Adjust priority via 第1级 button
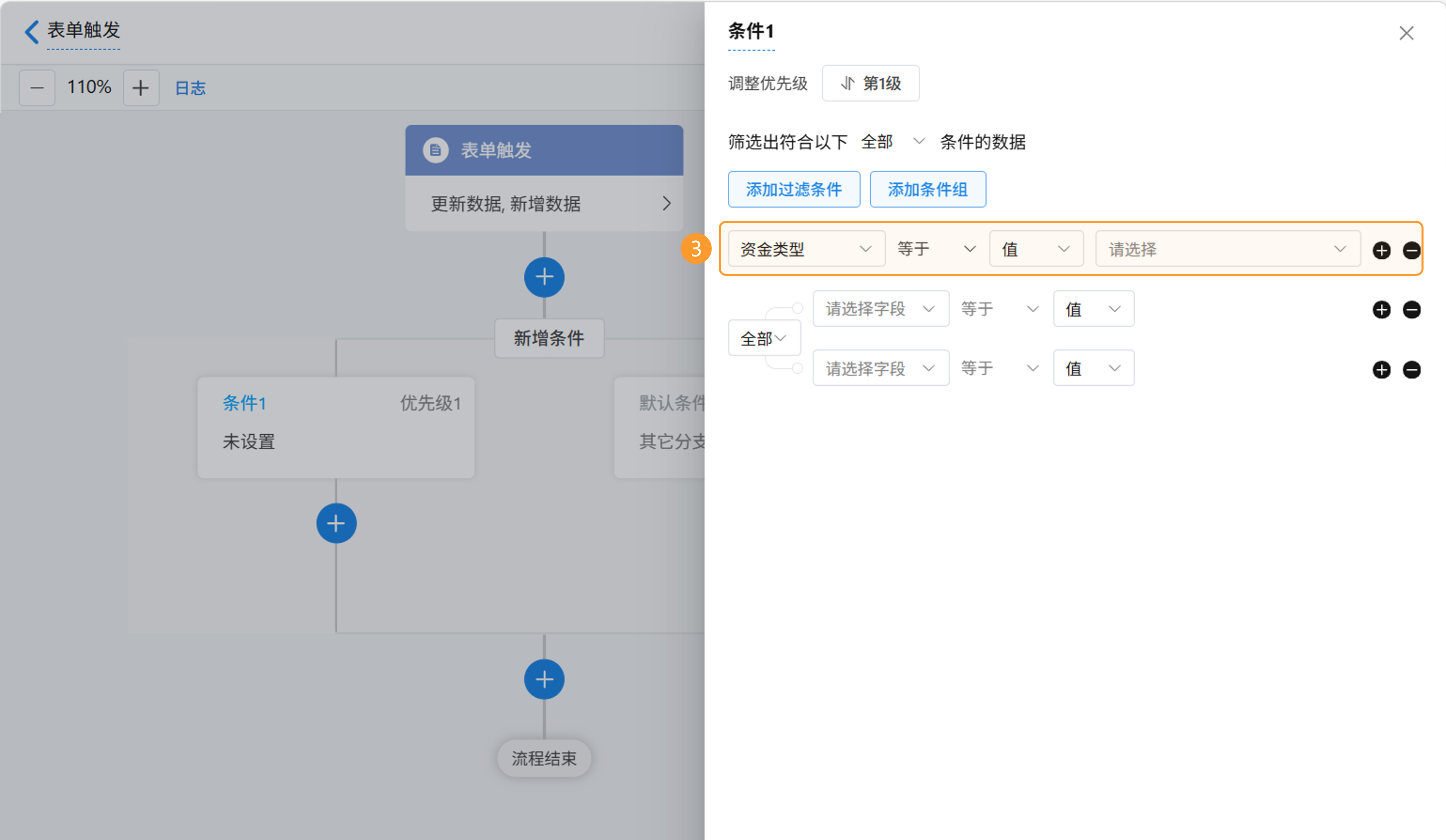The width and height of the screenshot is (1446, 840). click(x=870, y=84)
